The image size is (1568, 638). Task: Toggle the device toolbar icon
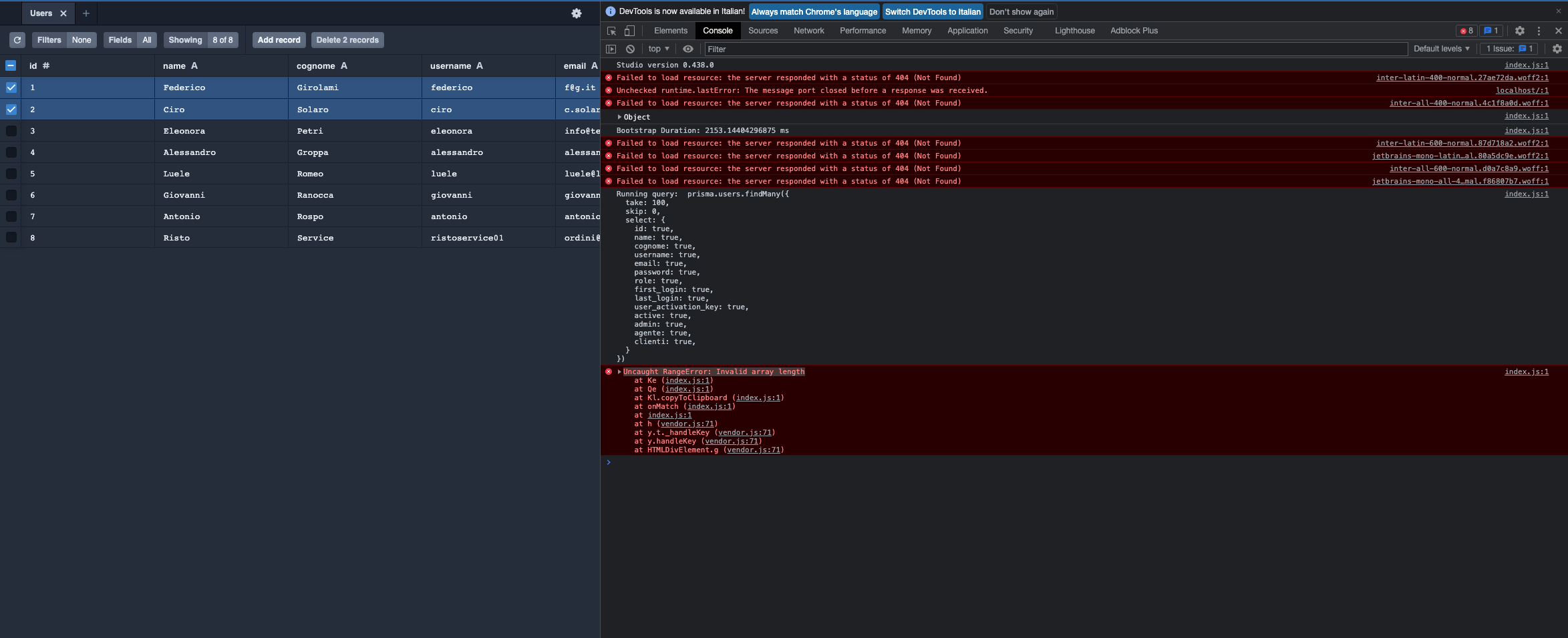[628, 31]
